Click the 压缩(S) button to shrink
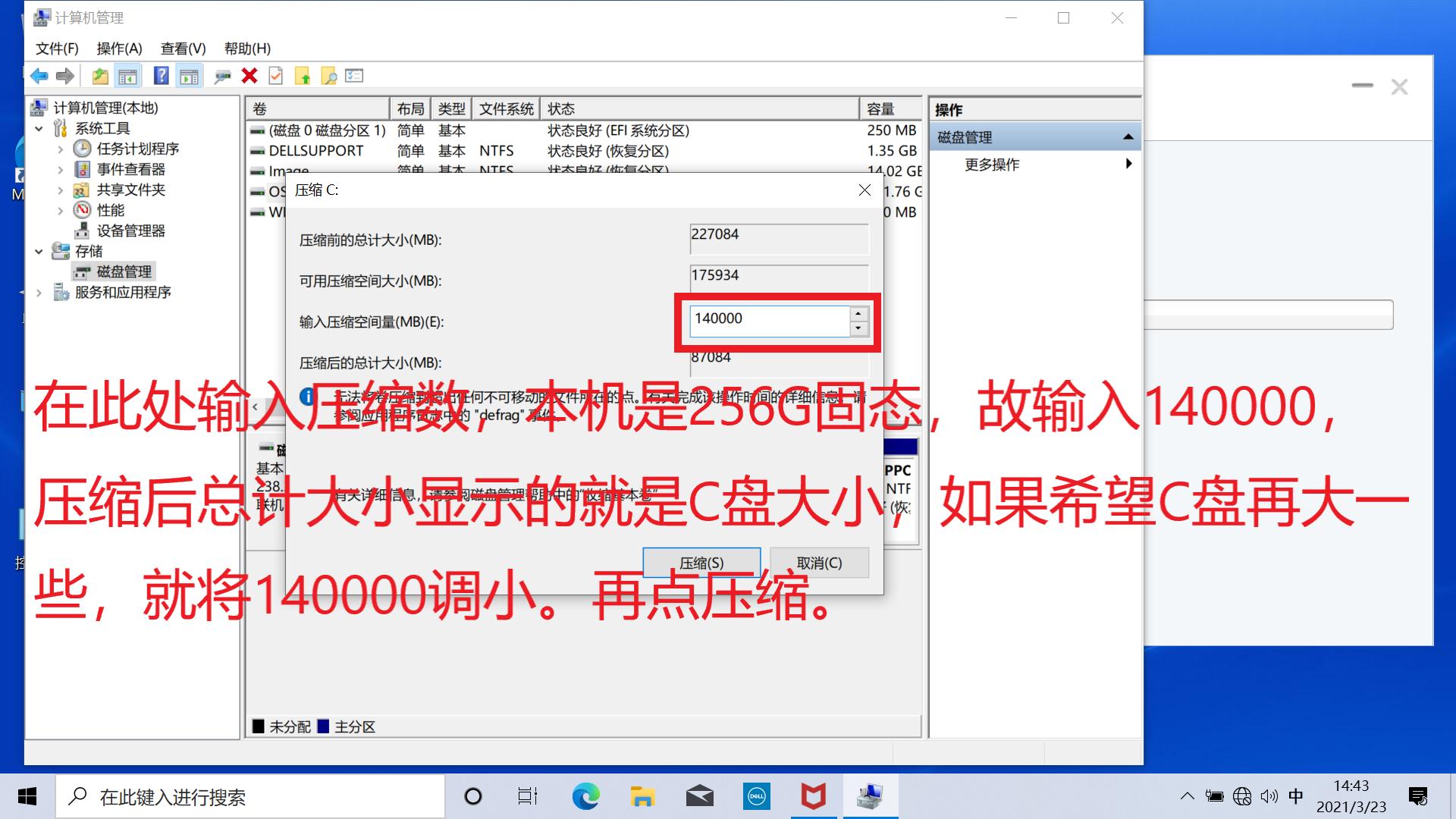This screenshot has width=1456, height=819. click(701, 563)
